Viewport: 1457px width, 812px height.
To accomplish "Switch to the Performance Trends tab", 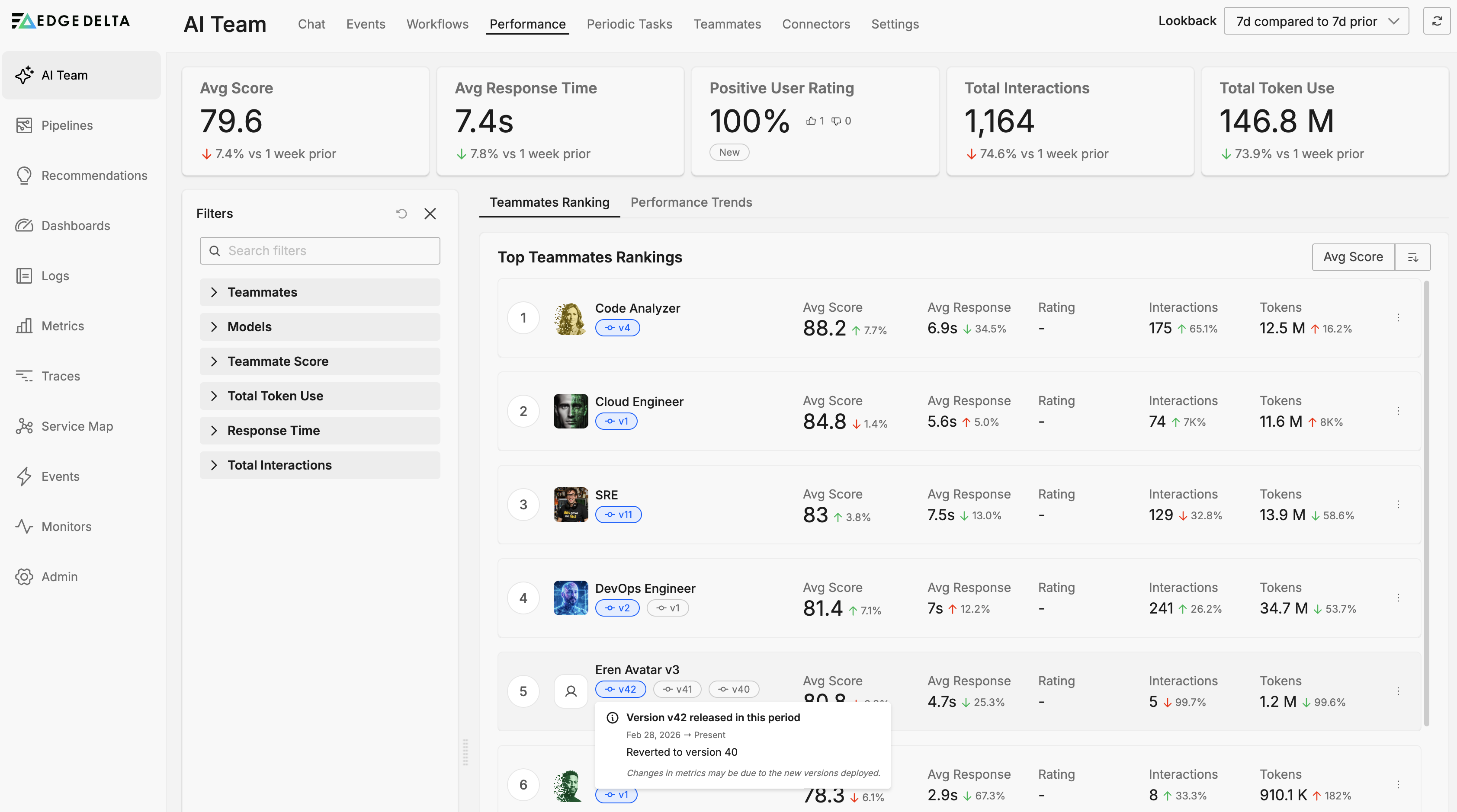I will pyautogui.click(x=690, y=202).
